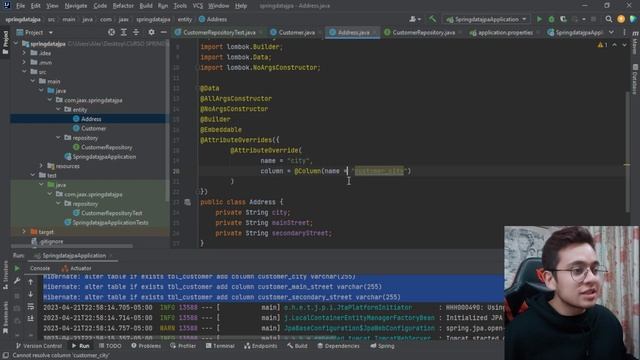Open the warnings indicator in editor corner
Screen dimensions: 640x360
pyautogui.click(x=602, y=45)
